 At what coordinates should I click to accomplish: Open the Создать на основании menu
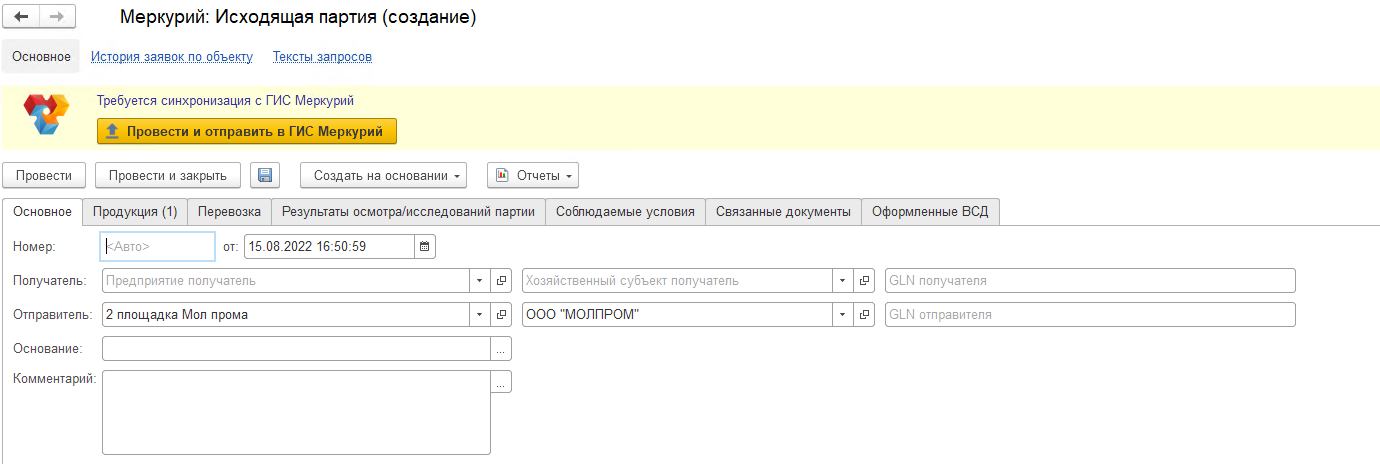click(x=384, y=176)
